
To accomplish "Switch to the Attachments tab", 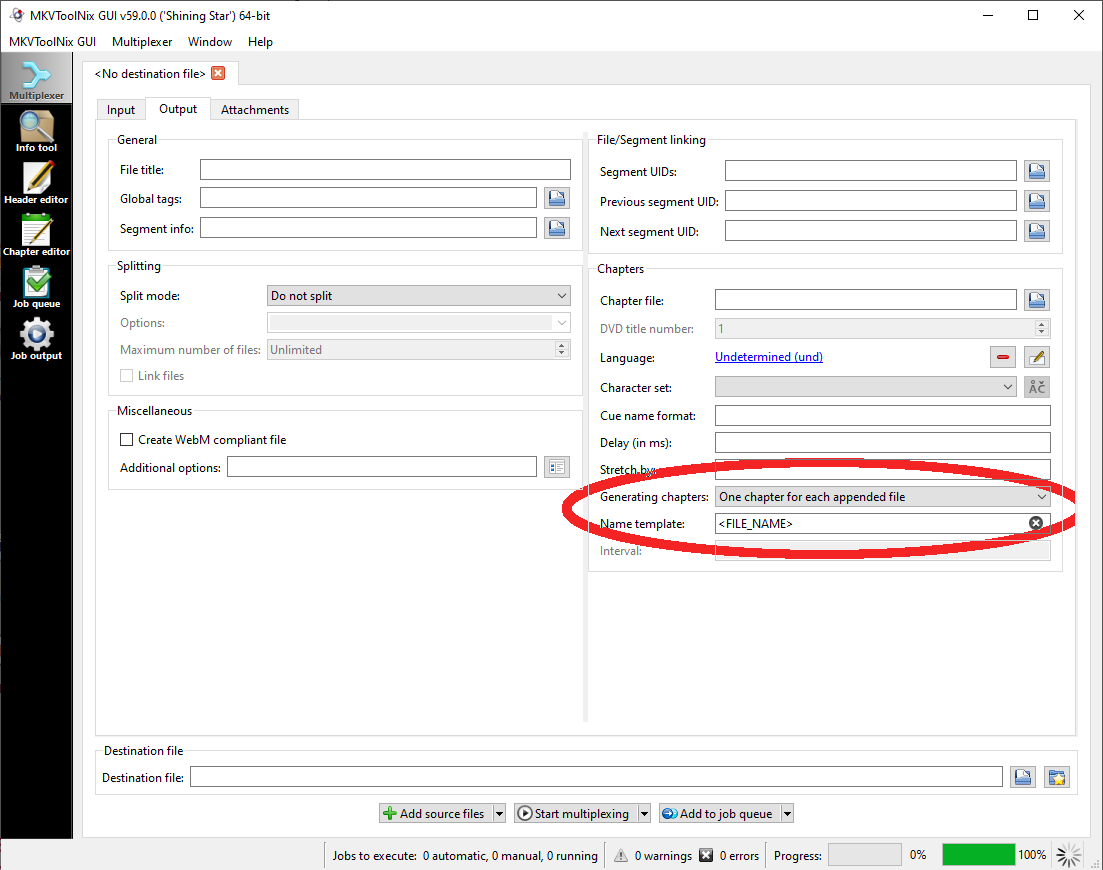I will [254, 109].
